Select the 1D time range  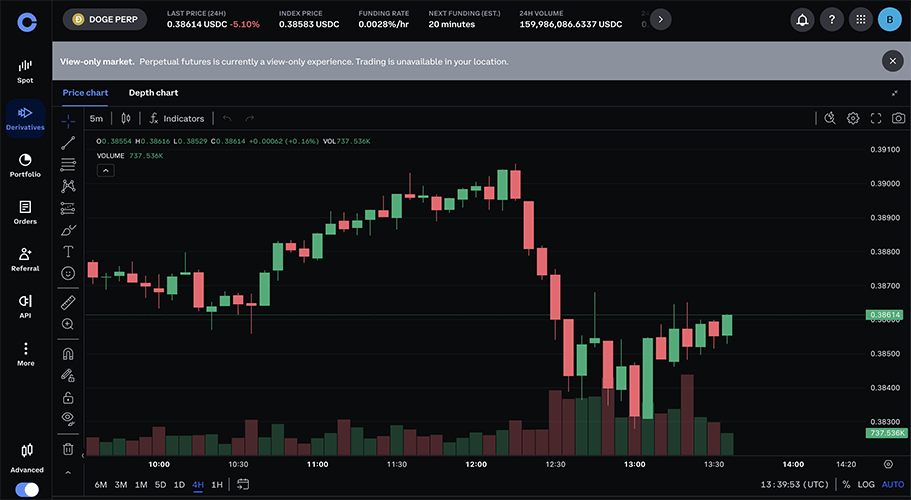click(179, 485)
